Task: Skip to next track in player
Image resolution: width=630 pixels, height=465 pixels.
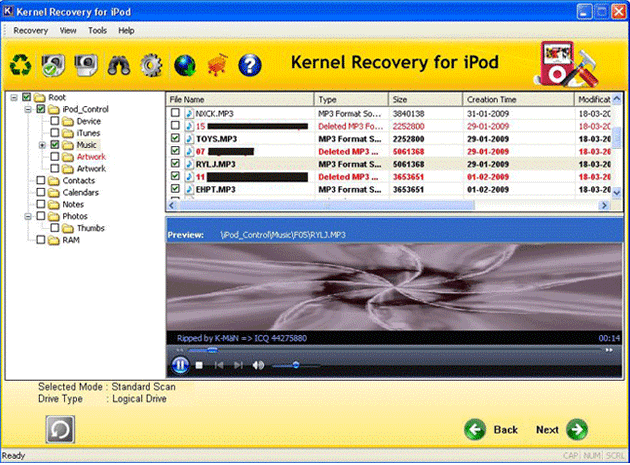Action: [x=238, y=365]
